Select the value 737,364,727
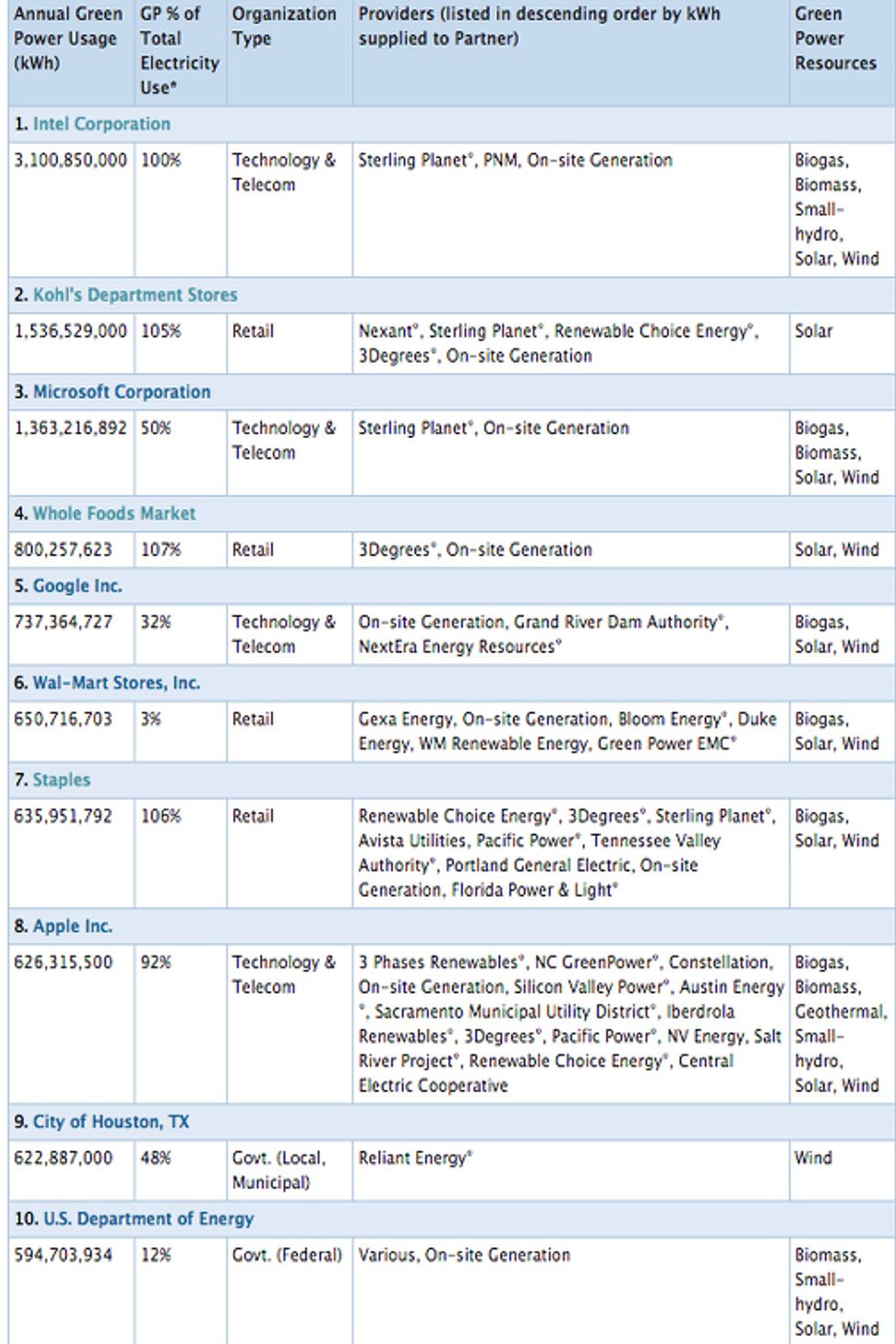This screenshot has height=1344, width=896. 63,622
